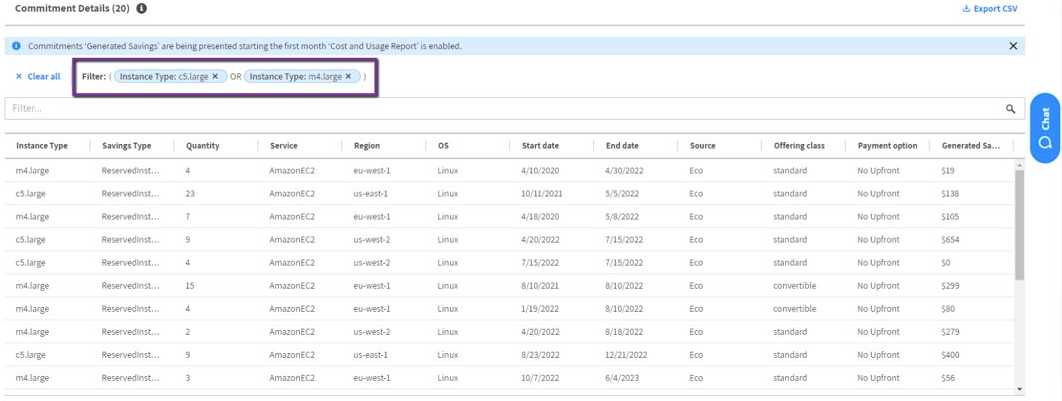The image size is (1062, 401).
Task: Select the m4.large row ending 4/30/2022
Action: pos(509,171)
